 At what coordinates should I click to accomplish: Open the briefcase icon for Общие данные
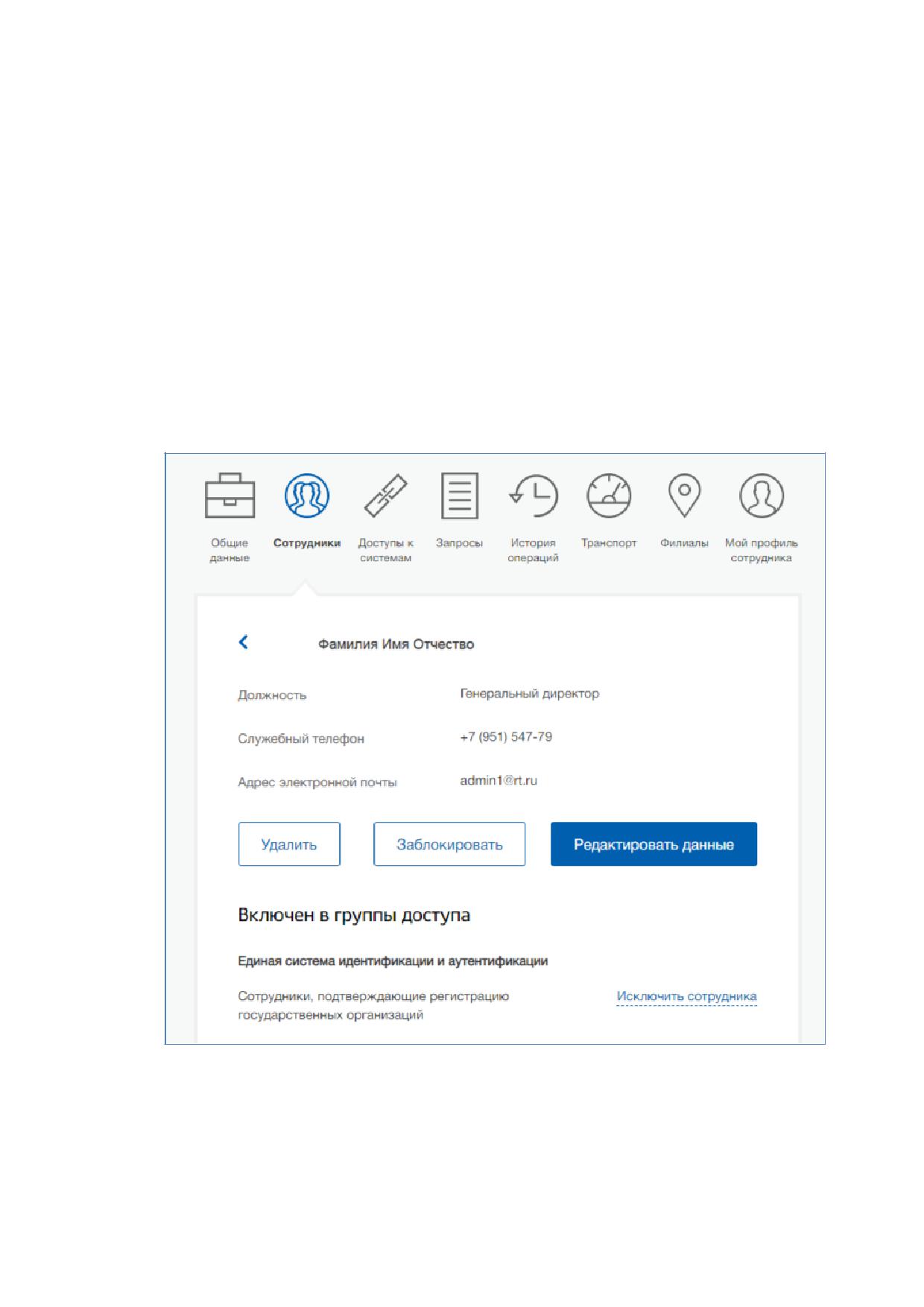(x=230, y=496)
